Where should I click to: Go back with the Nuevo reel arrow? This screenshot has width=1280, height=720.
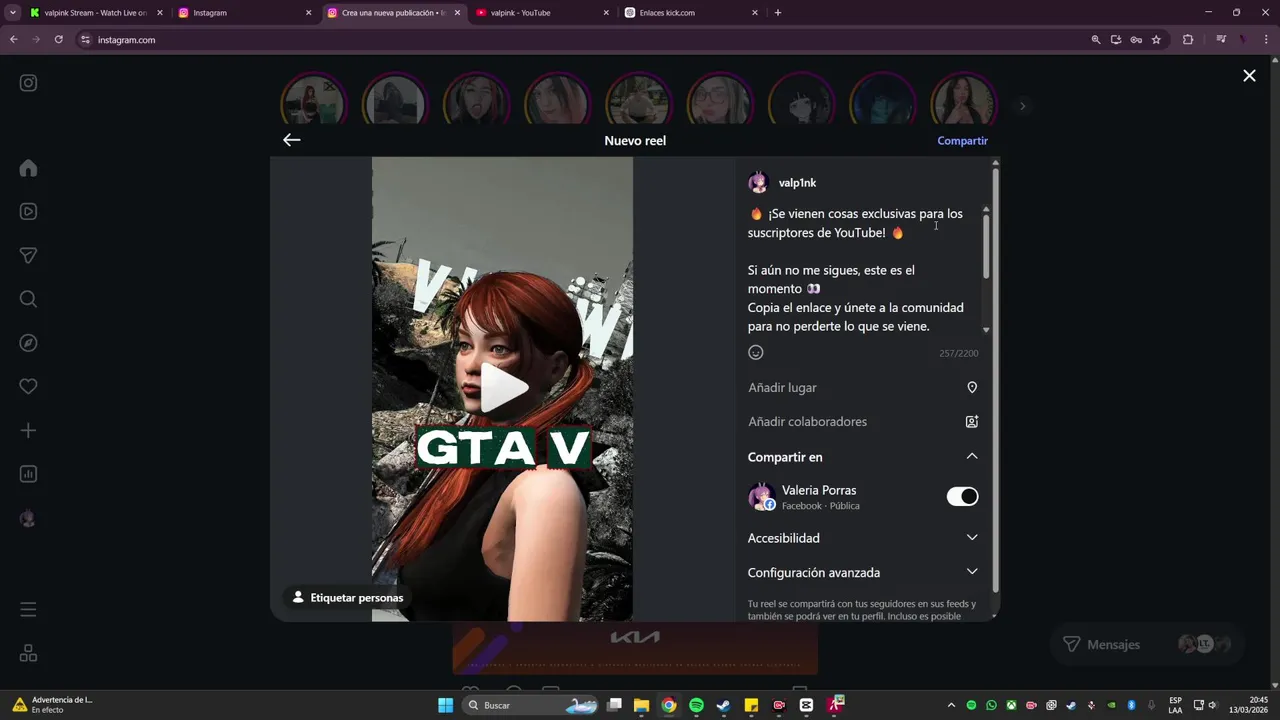coord(291,140)
